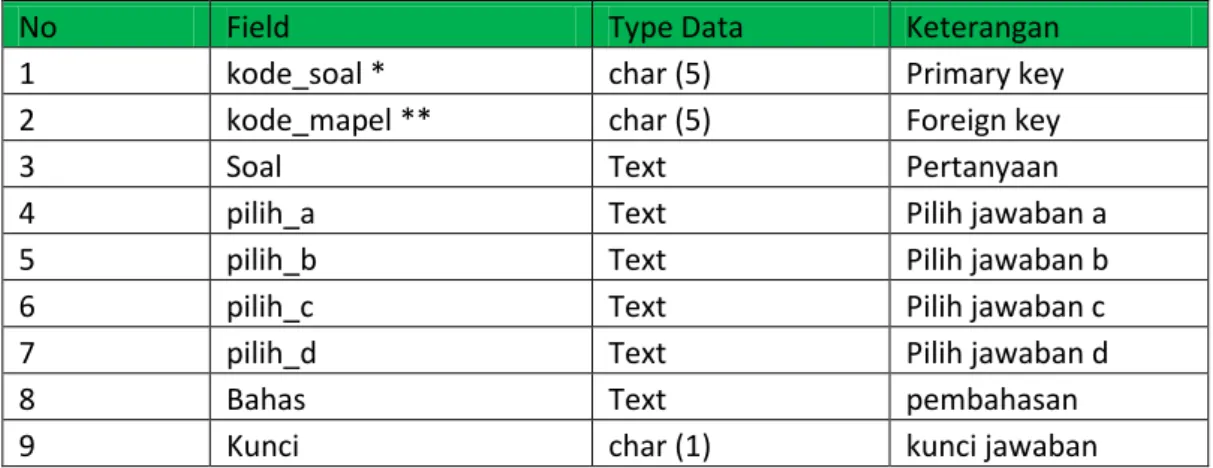Select the 'Foreign key' cell
Viewport: 1213px width, 468px height.
pos(1048,120)
